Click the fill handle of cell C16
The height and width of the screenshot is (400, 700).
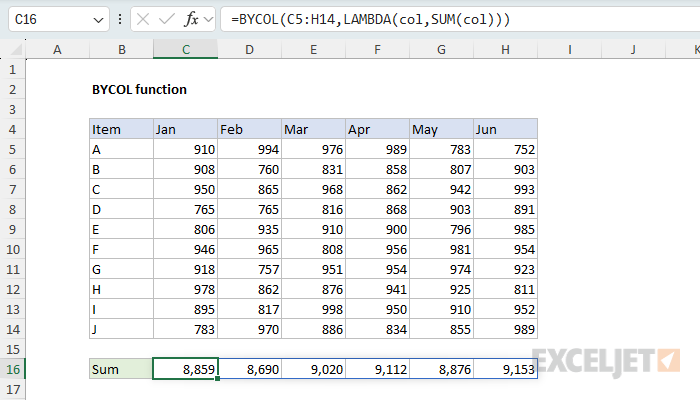tap(217, 379)
